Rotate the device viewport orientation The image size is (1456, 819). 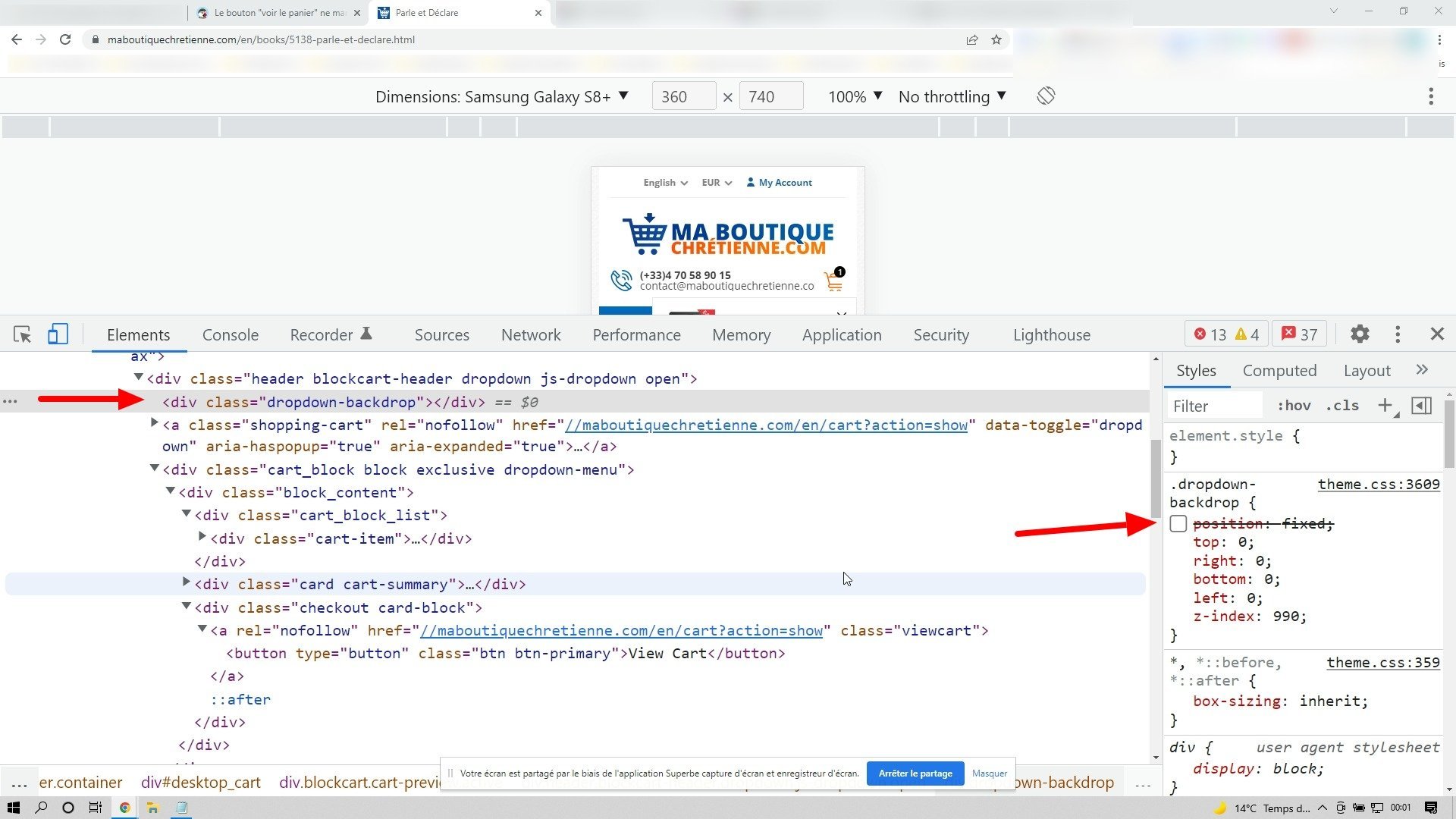coord(1046,96)
